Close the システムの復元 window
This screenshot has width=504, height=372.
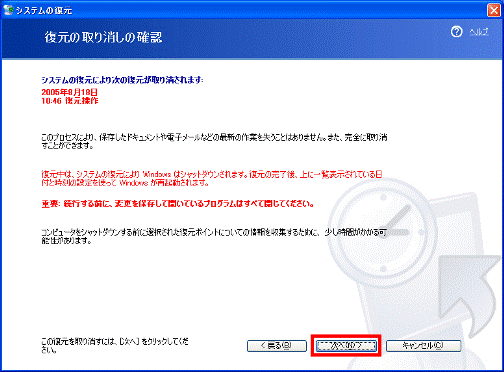494,10
